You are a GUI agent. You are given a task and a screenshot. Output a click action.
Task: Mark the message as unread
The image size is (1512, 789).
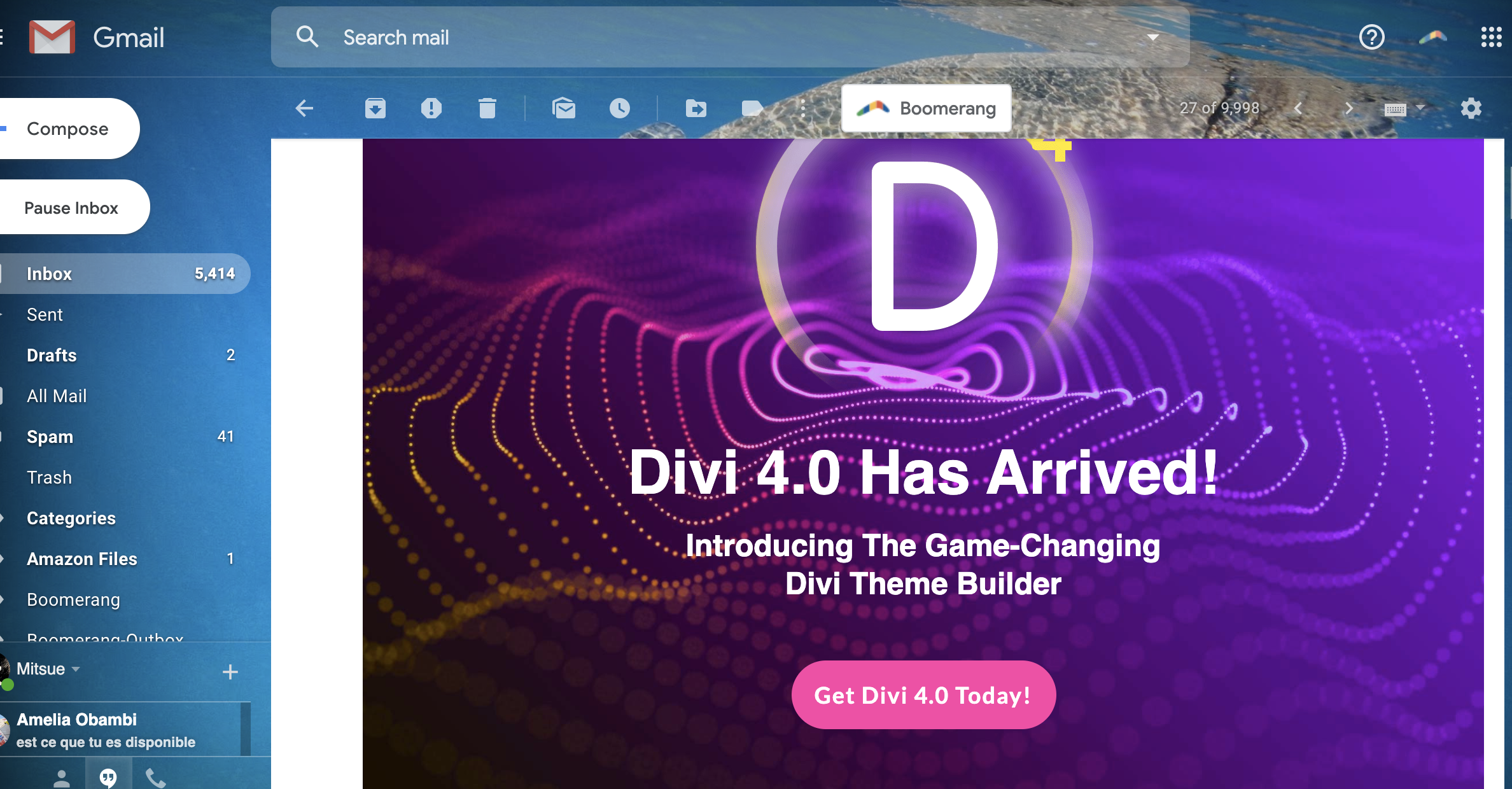click(564, 108)
